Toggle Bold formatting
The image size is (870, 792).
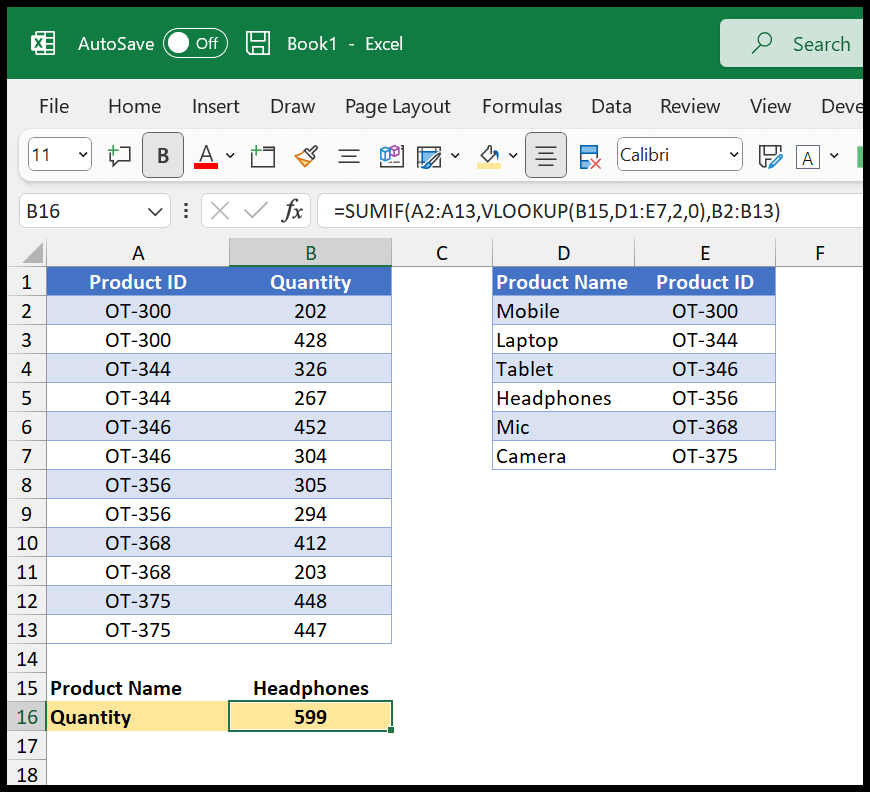click(x=163, y=155)
